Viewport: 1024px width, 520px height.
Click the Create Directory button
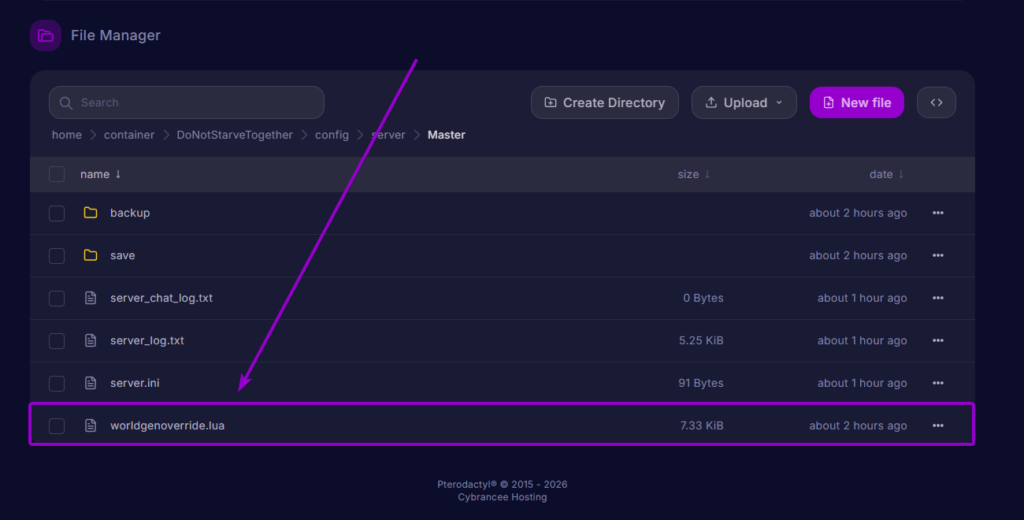point(605,103)
